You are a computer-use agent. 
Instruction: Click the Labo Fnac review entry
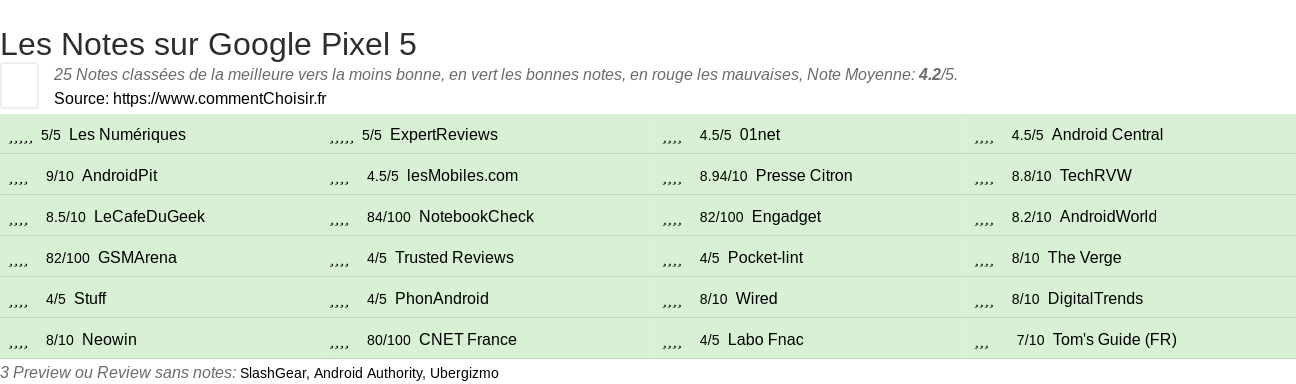(766, 340)
